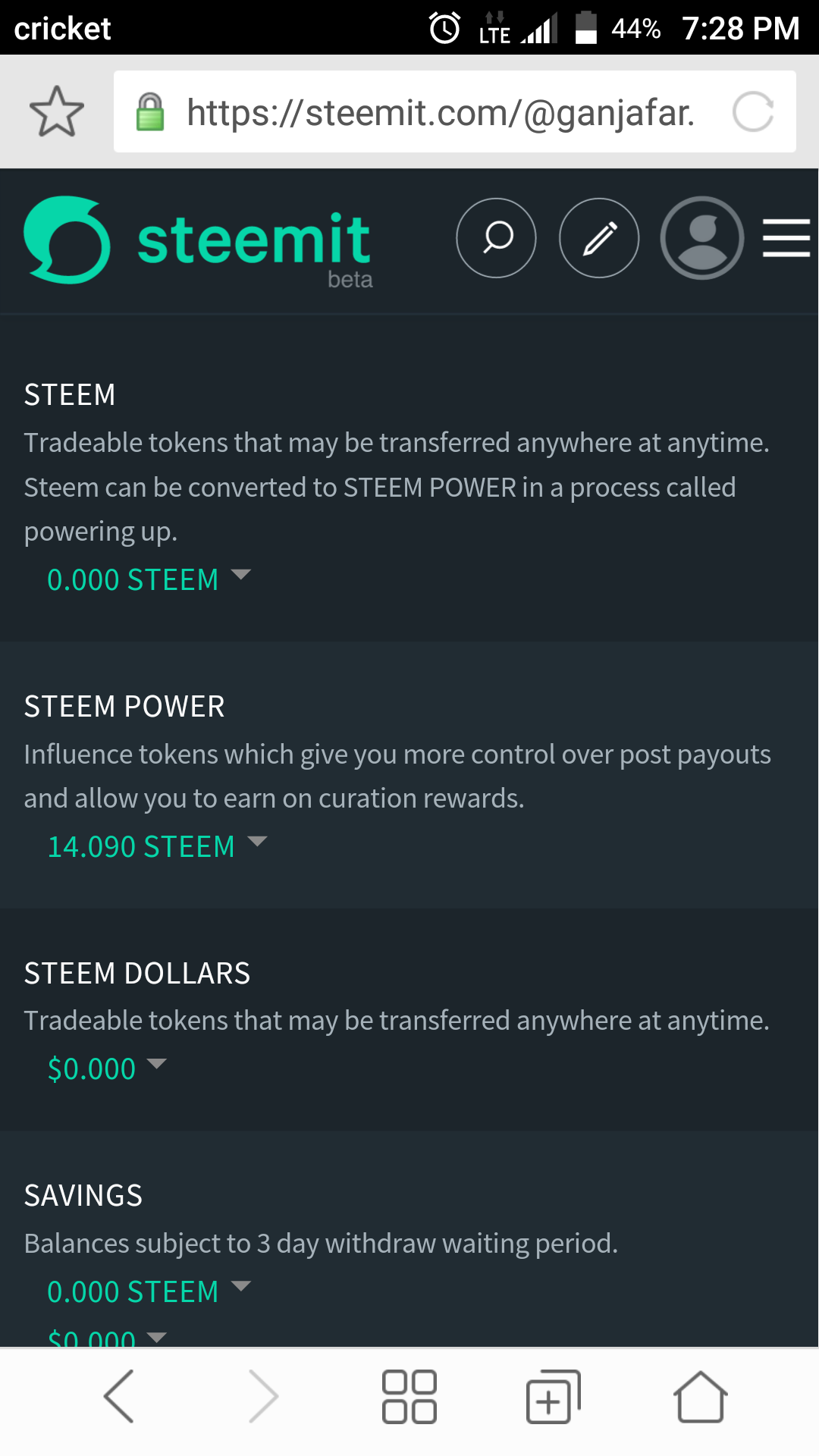Open the Steemit search icon

point(496,238)
